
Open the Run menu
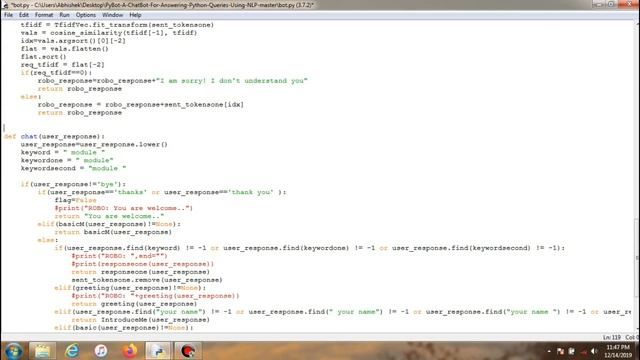point(64,15)
